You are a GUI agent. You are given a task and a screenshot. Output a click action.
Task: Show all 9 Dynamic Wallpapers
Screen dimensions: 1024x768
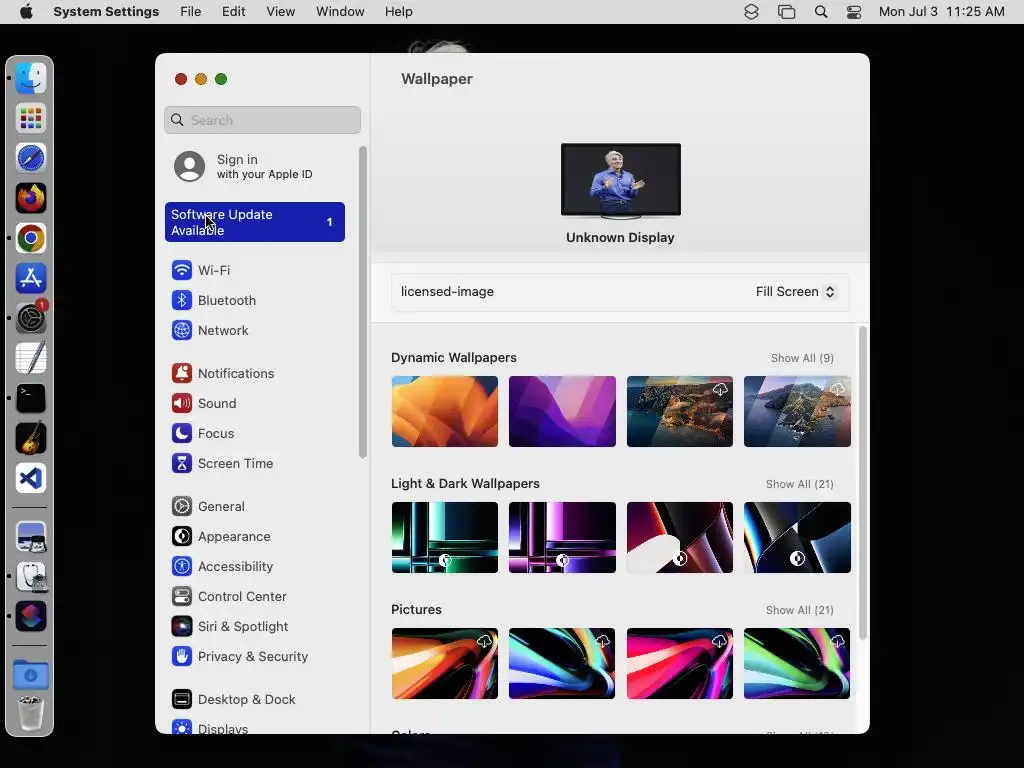[x=802, y=358]
